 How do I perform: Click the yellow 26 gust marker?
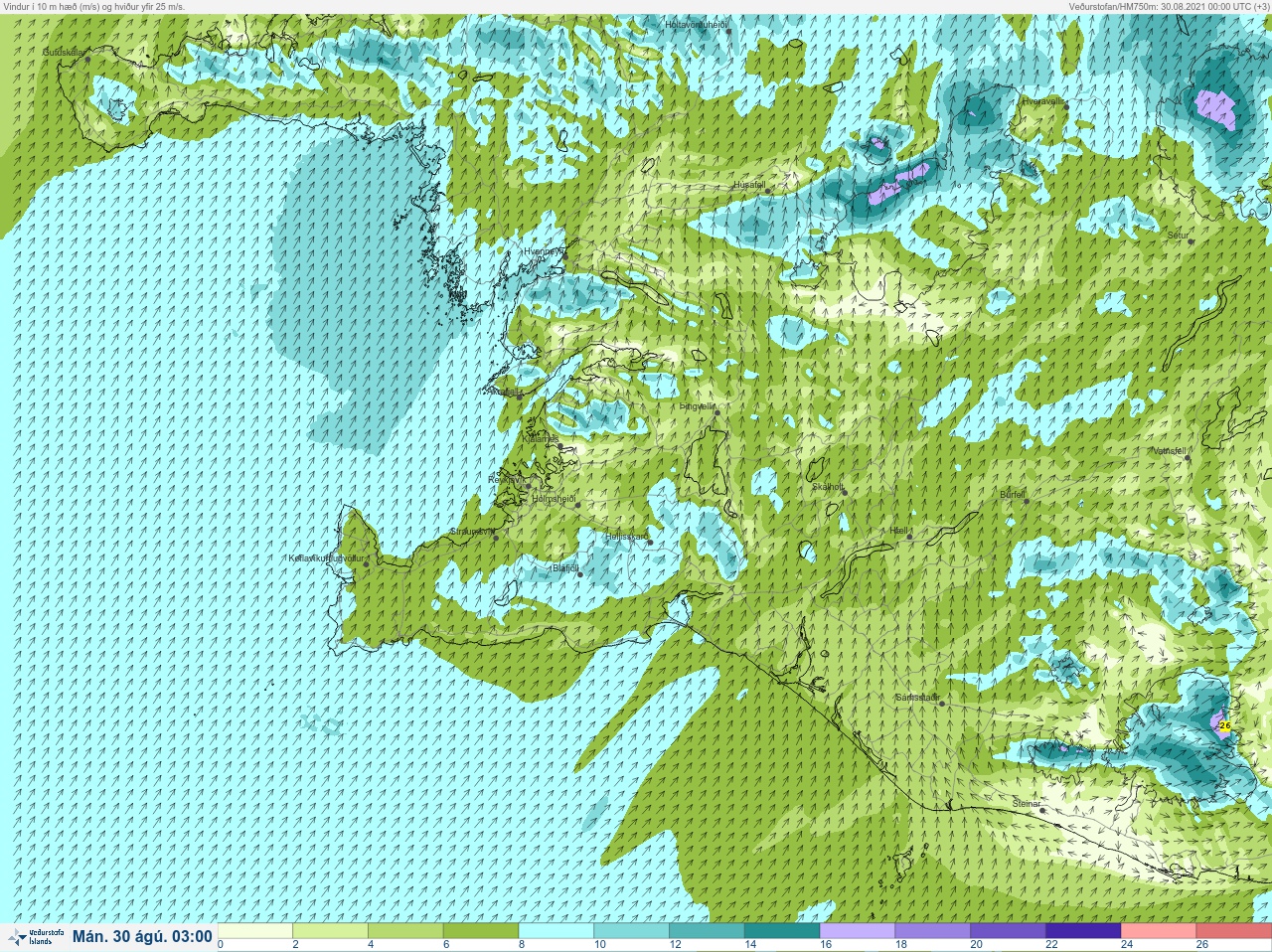tap(1224, 726)
